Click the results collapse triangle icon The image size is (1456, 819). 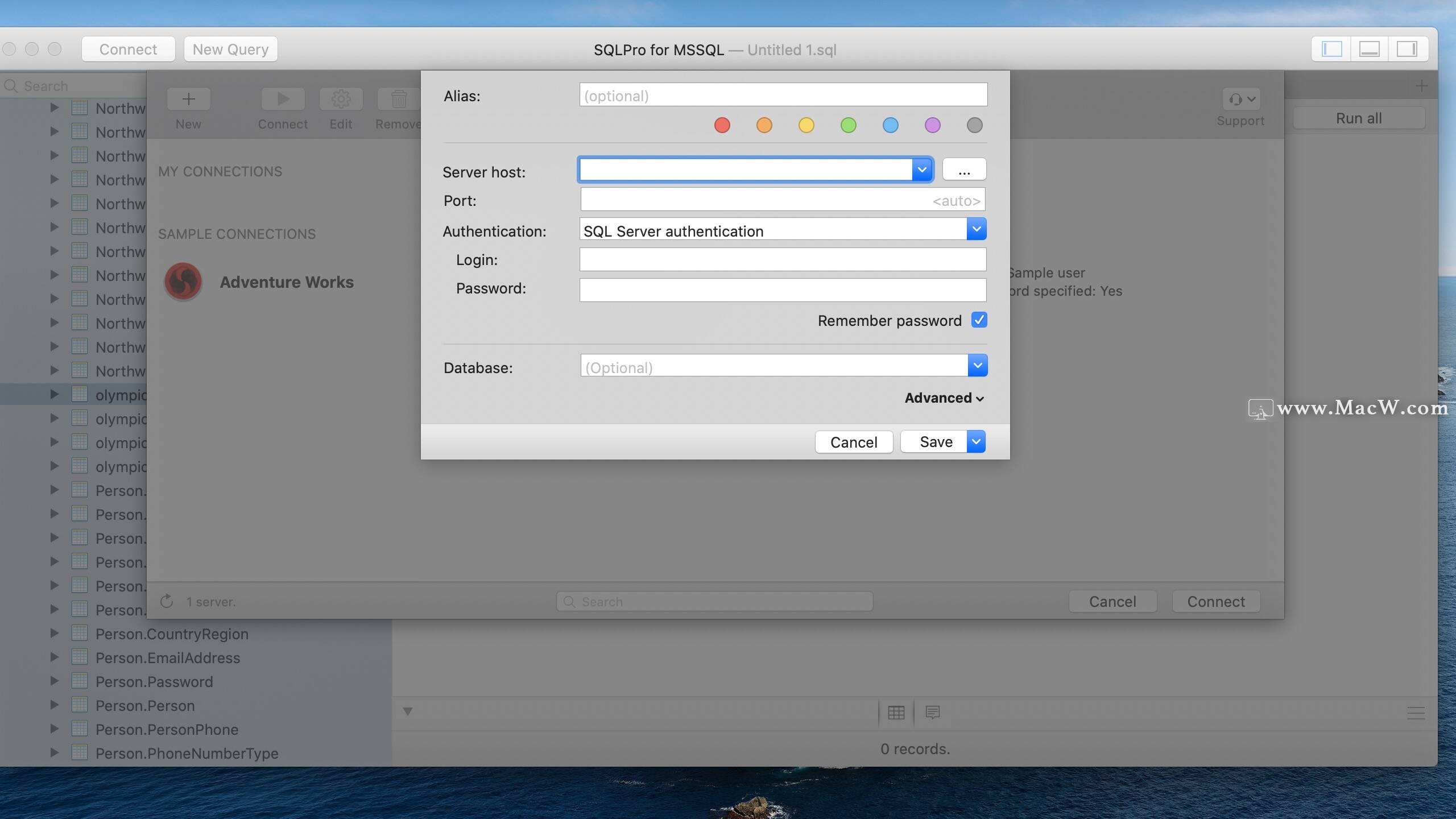point(408,712)
